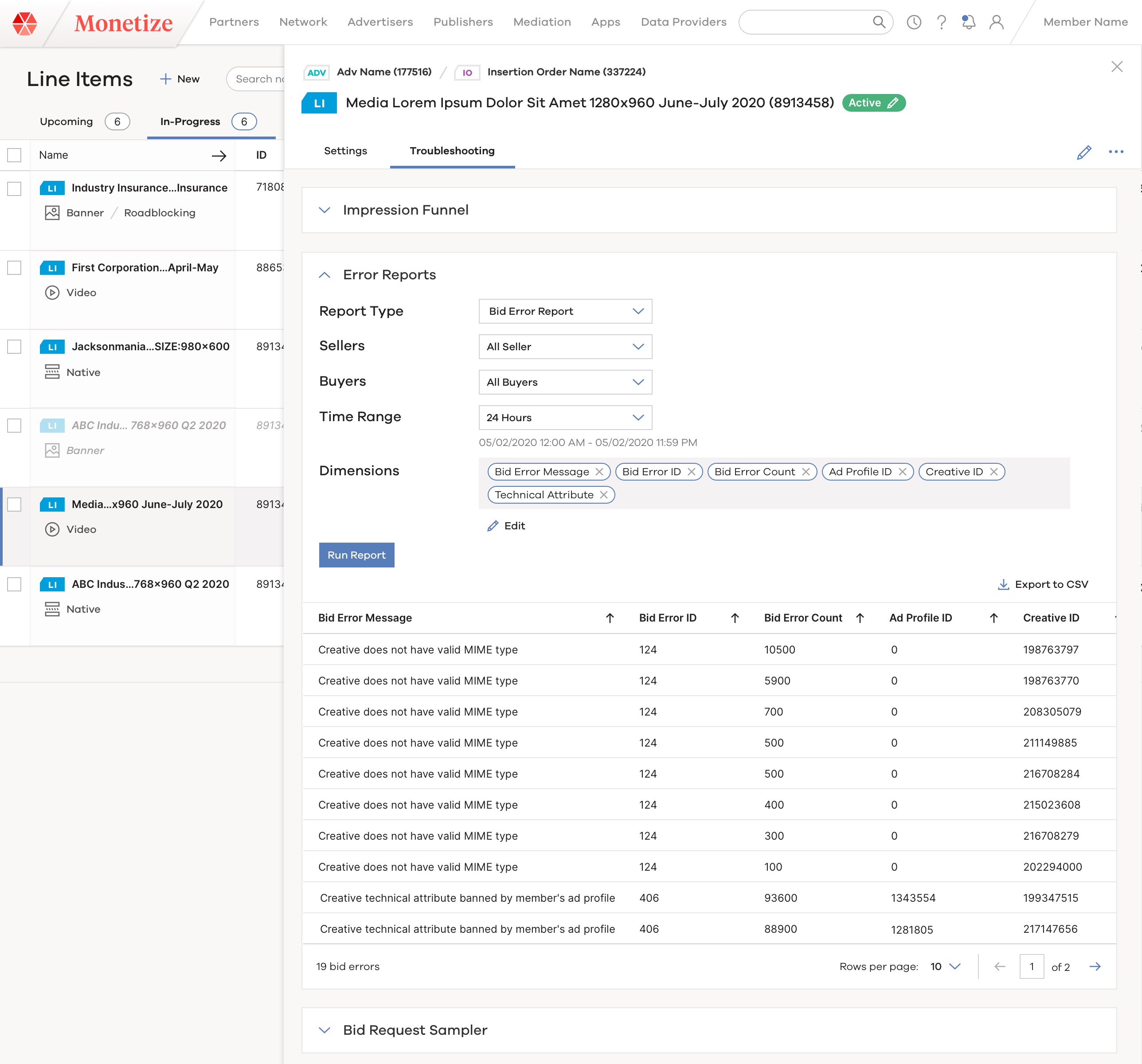The image size is (1142, 1064).
Task: Open the three-dot more options menu
Action: tap(1115, 152)
